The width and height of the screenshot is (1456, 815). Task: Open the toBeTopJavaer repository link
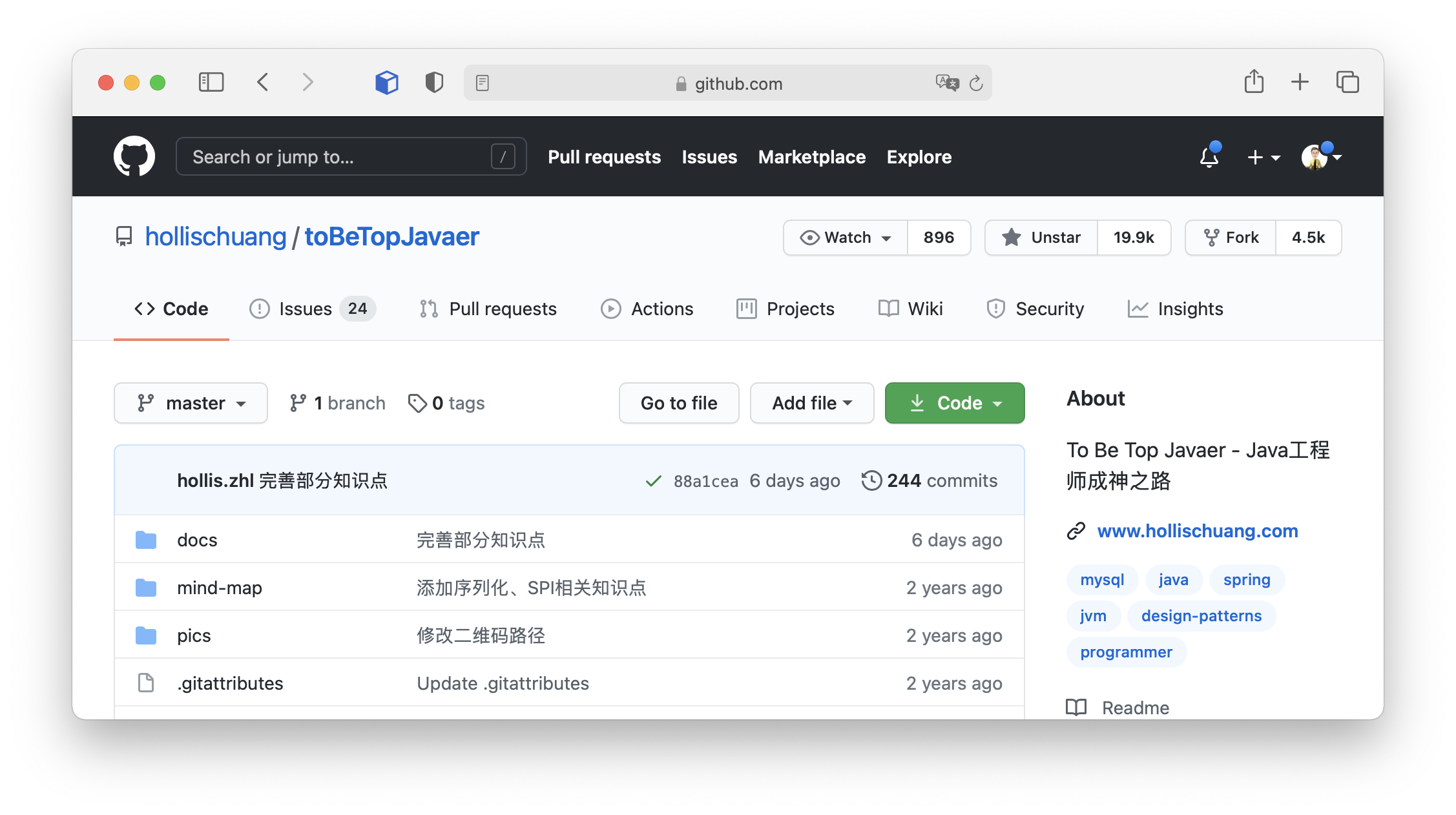click(x=391, y=236)
